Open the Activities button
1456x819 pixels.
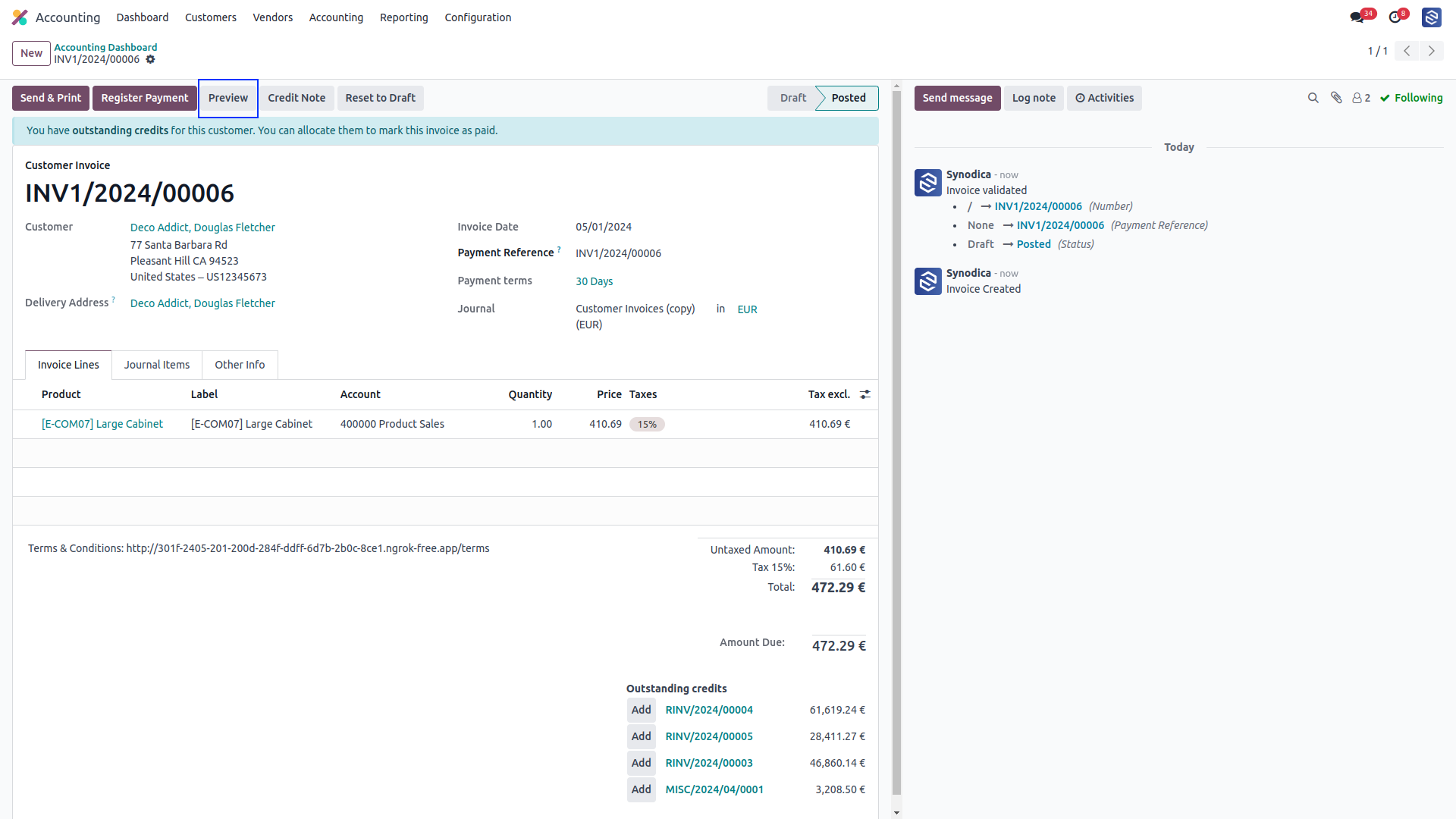[x=1104, y=98]
